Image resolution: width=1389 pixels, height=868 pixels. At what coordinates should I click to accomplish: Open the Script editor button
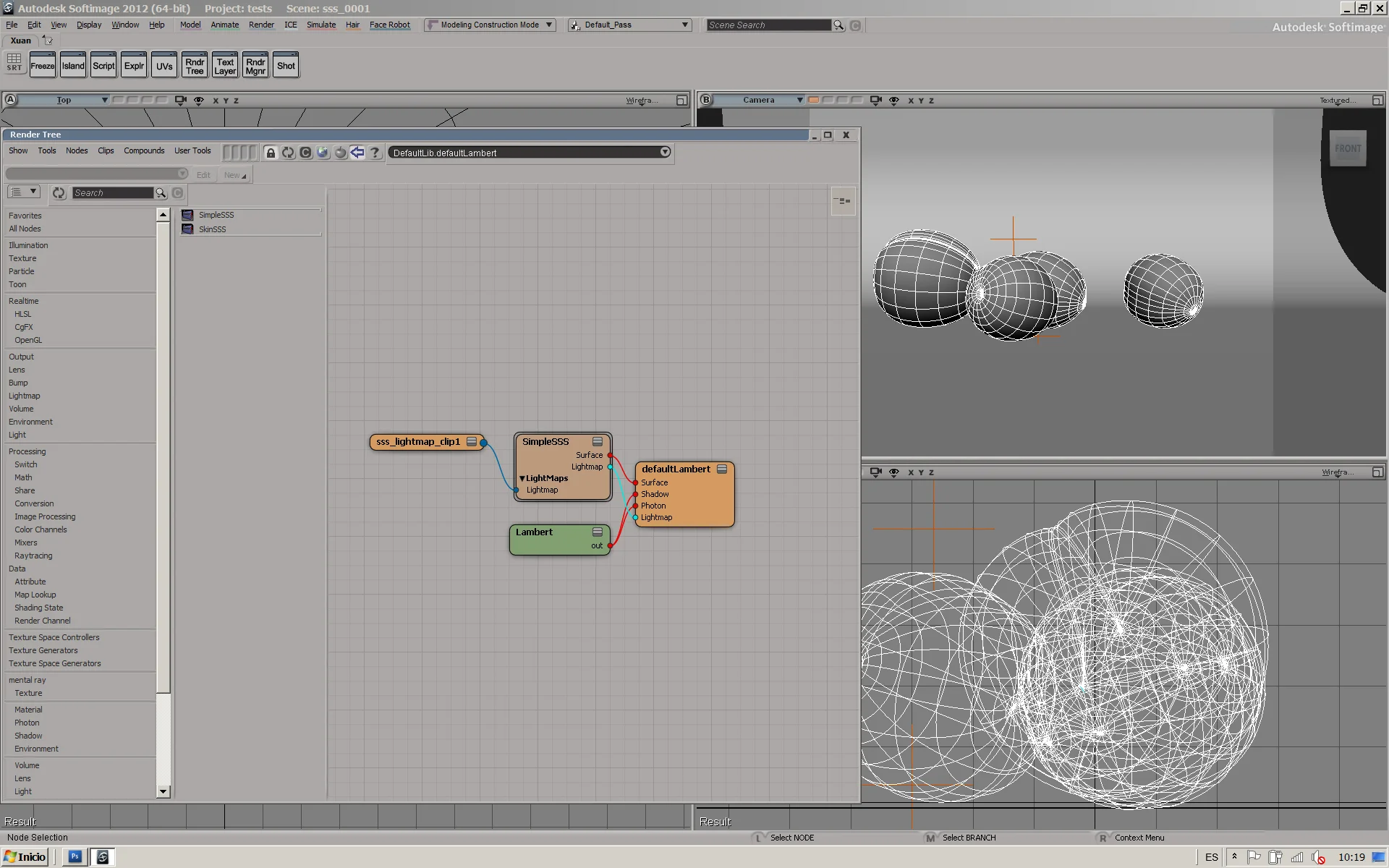103,66
